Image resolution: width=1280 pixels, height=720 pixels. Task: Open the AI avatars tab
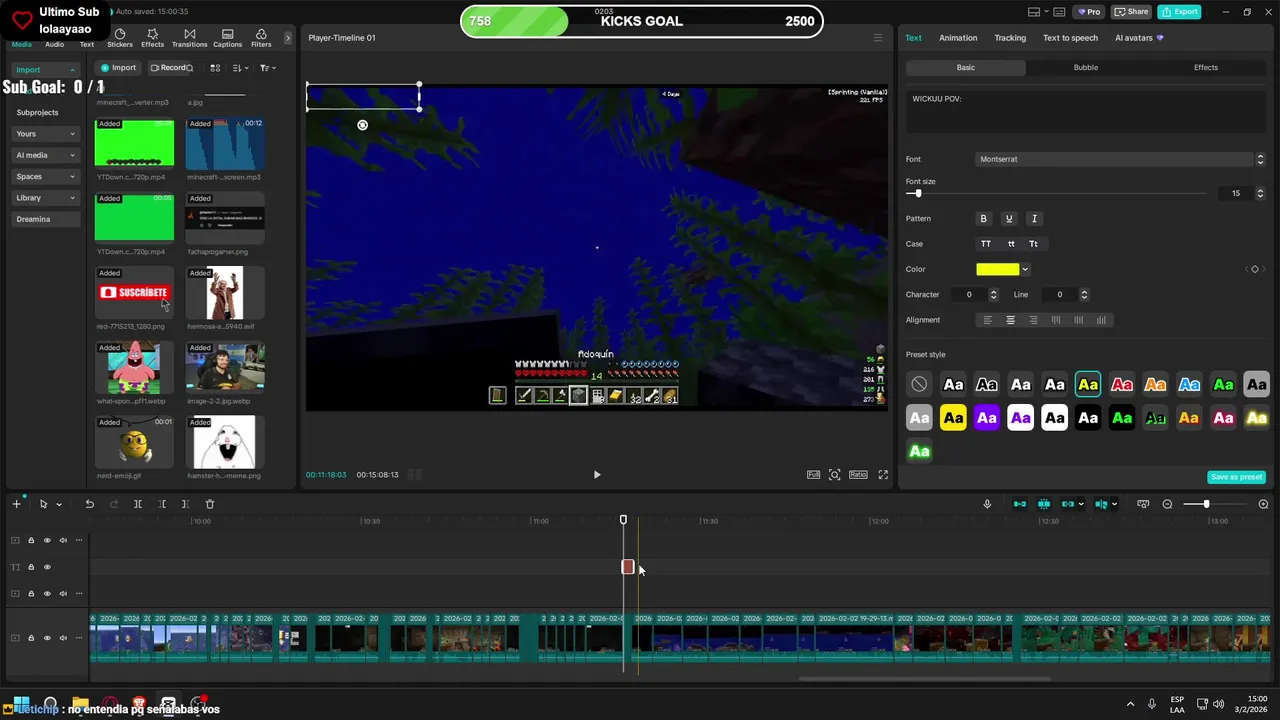point(1139,38)
